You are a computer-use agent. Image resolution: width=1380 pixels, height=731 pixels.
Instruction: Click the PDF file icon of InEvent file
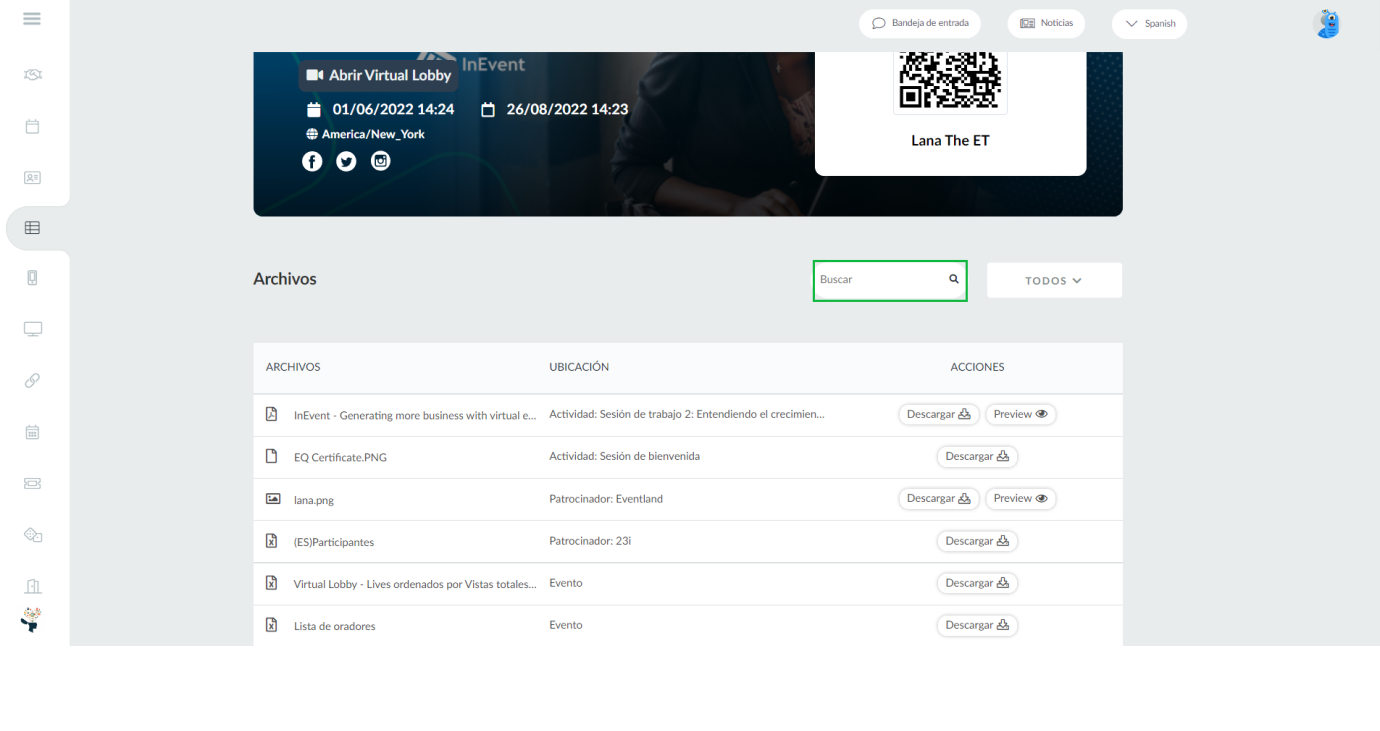[271, 414]
